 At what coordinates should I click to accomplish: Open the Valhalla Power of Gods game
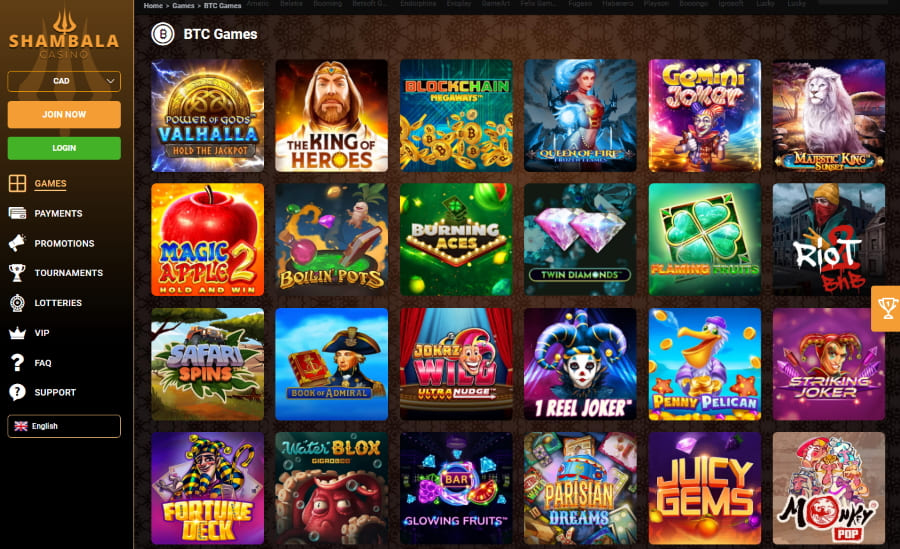(x=207, y=115)
